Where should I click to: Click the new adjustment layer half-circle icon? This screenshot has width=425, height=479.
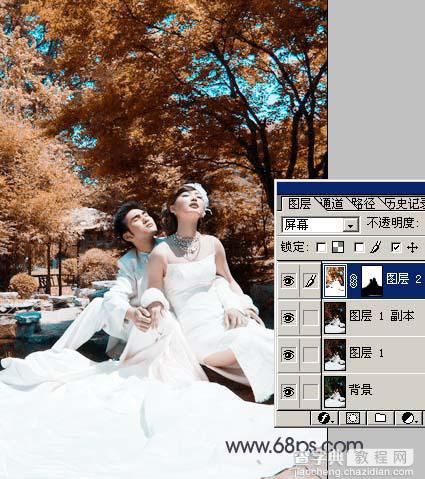409,418
